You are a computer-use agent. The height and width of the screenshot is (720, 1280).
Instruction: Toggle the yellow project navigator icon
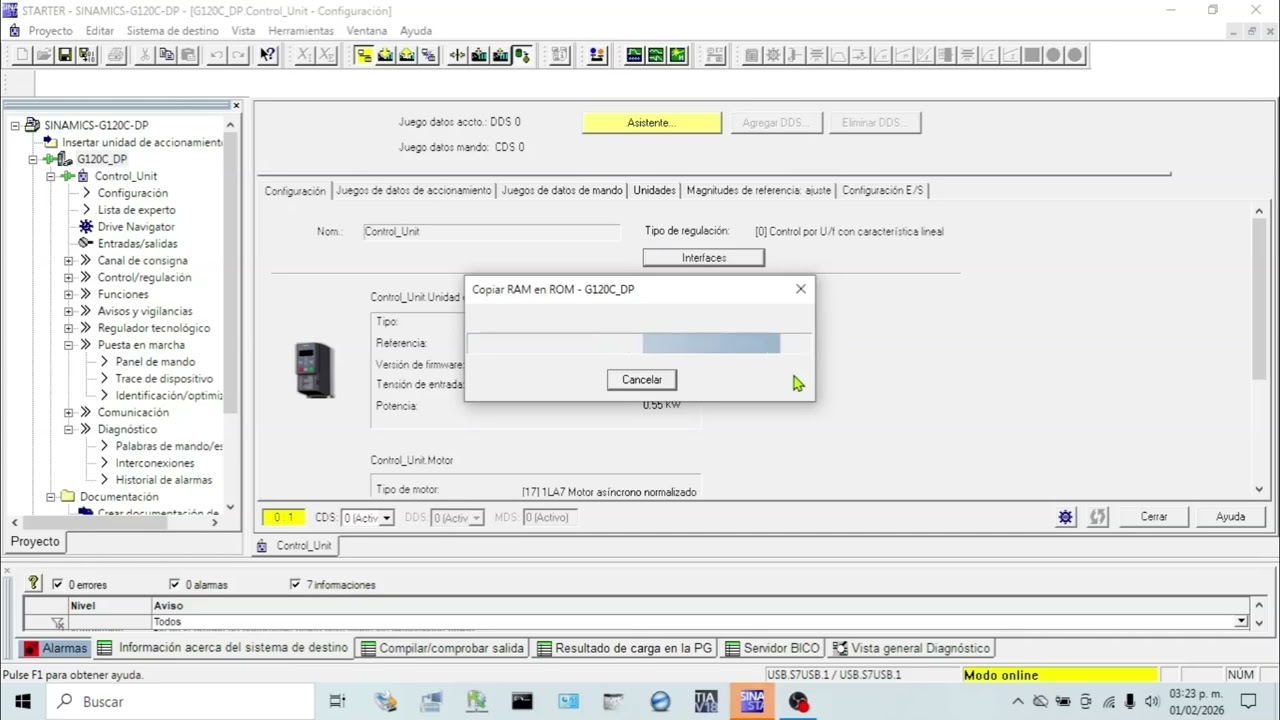pos(364,55)
